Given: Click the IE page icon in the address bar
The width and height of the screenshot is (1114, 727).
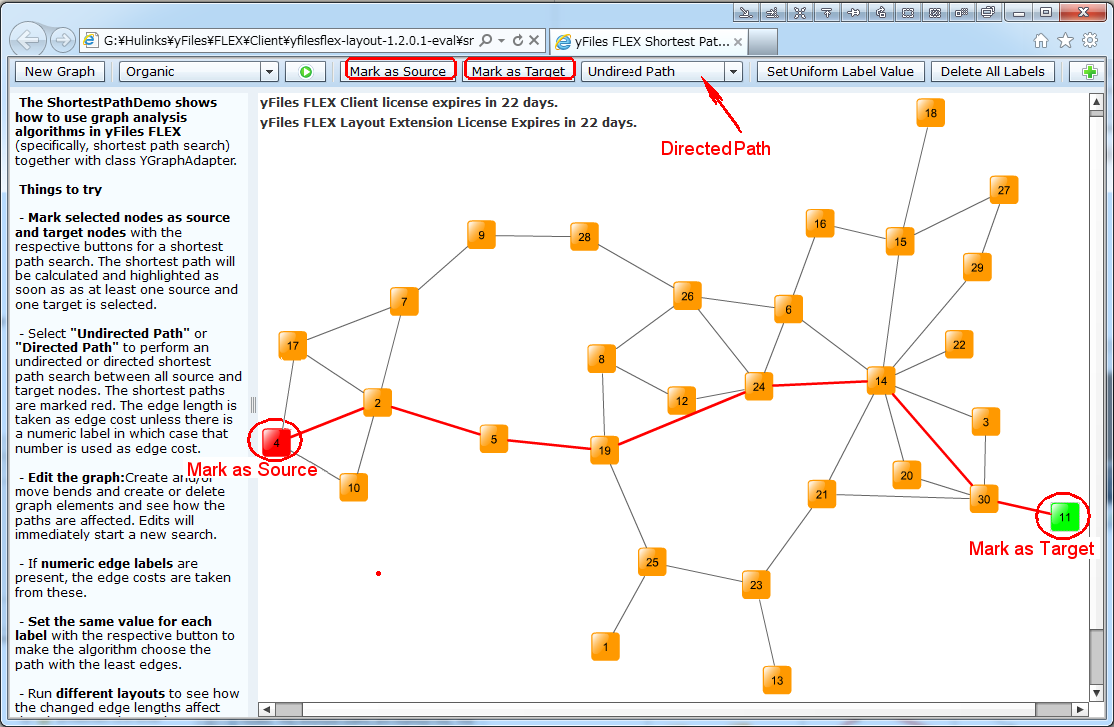Looking at the screenshot, I should pos(90,41).
